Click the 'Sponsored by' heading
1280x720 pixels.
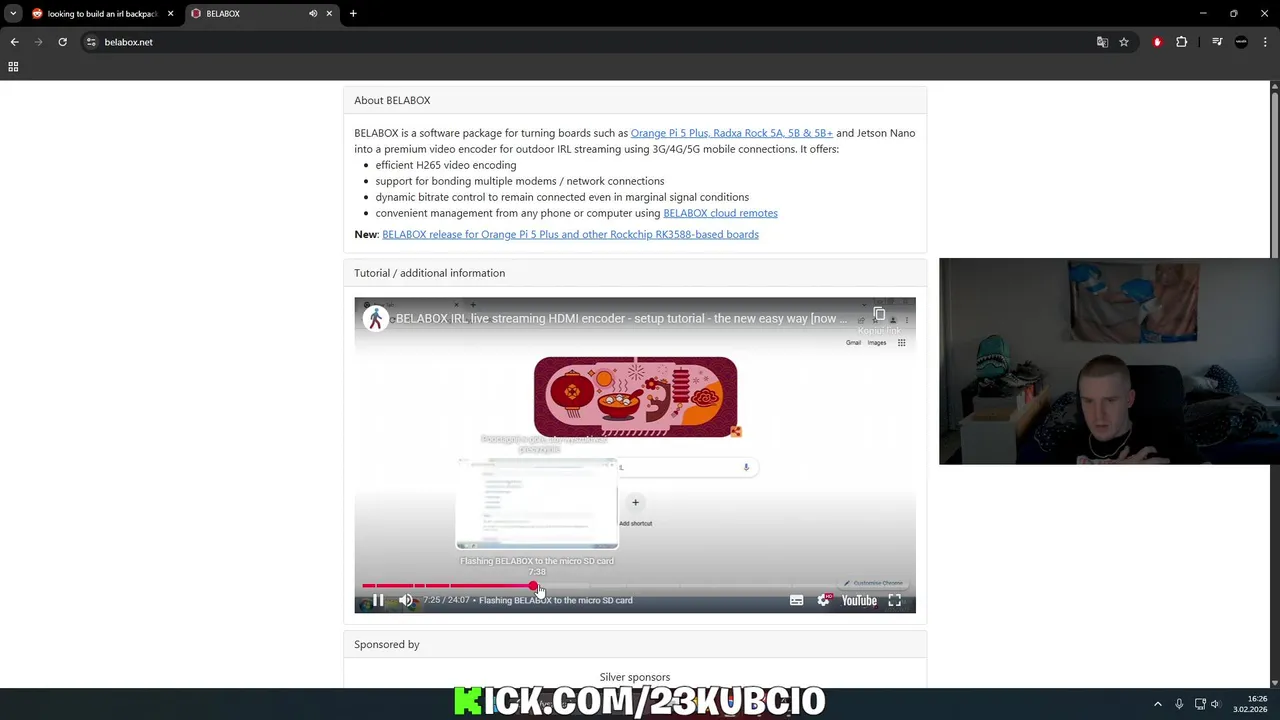pos(386,645)
